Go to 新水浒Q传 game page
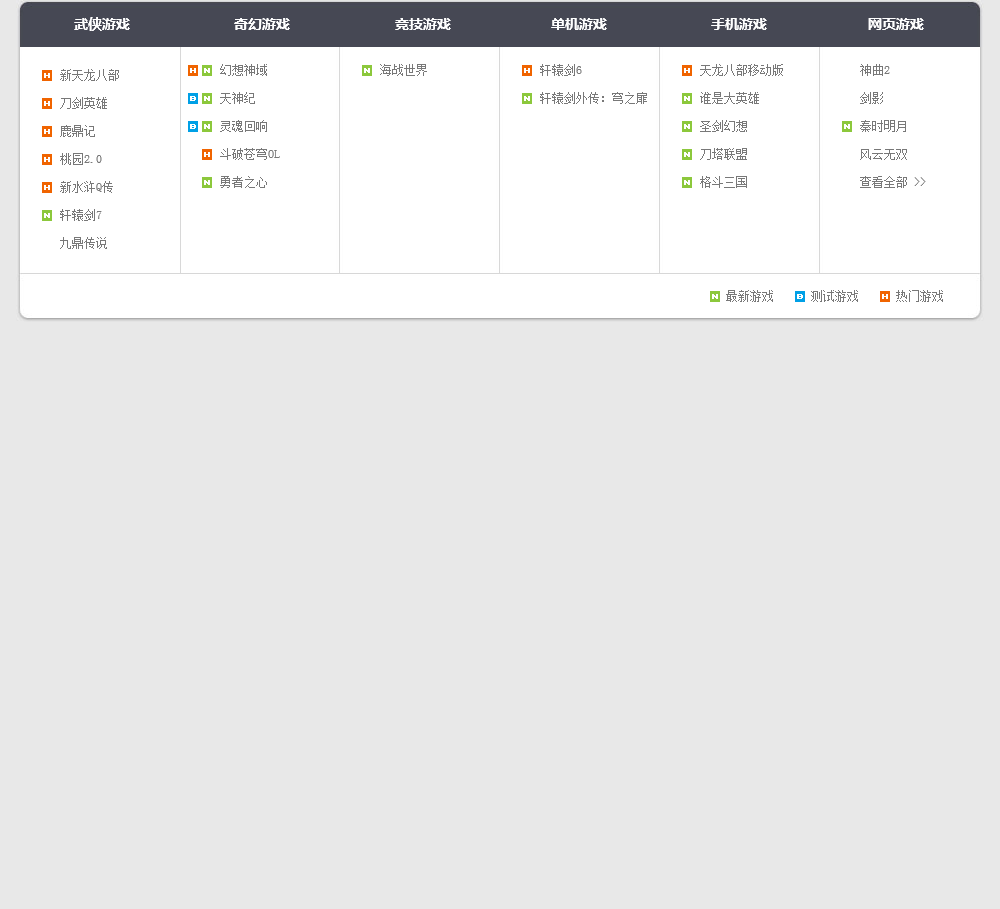The width and height of the screenshot is (1000, 909). 86,188
